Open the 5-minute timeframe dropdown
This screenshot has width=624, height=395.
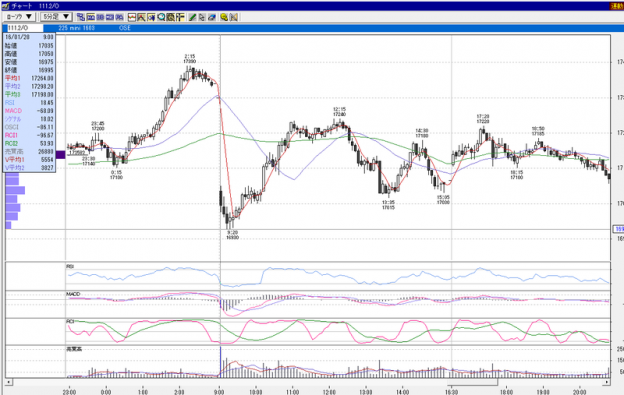click(56, 17)
